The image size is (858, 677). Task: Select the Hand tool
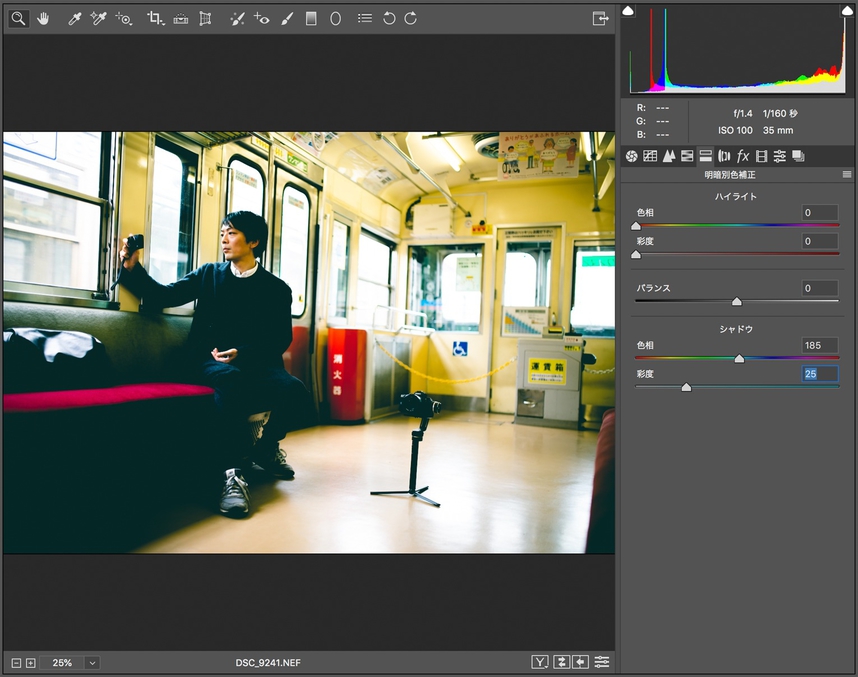point(43,18)
